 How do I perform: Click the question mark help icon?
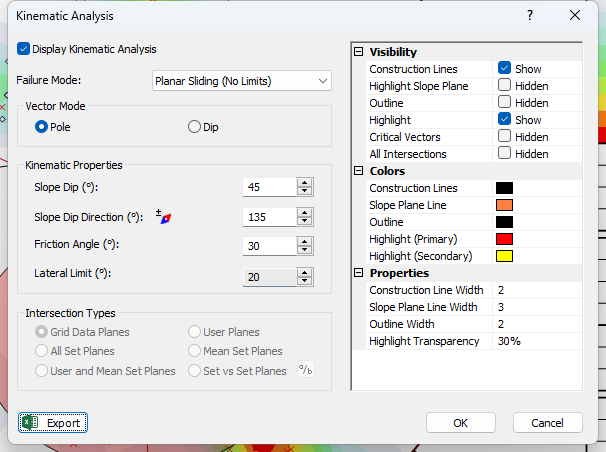click(x=530, y=15)
